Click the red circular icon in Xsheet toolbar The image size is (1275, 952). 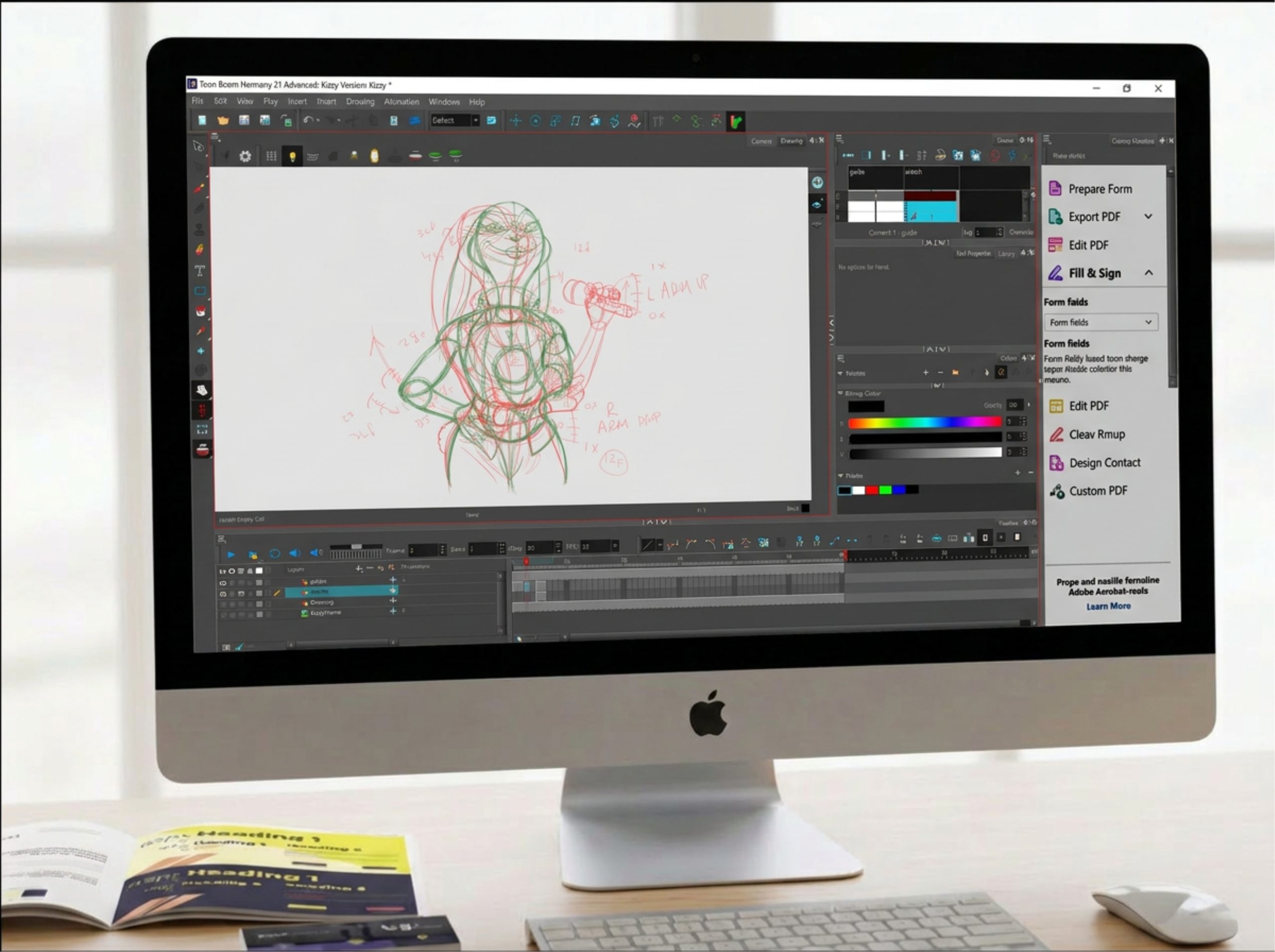(995, 155)
